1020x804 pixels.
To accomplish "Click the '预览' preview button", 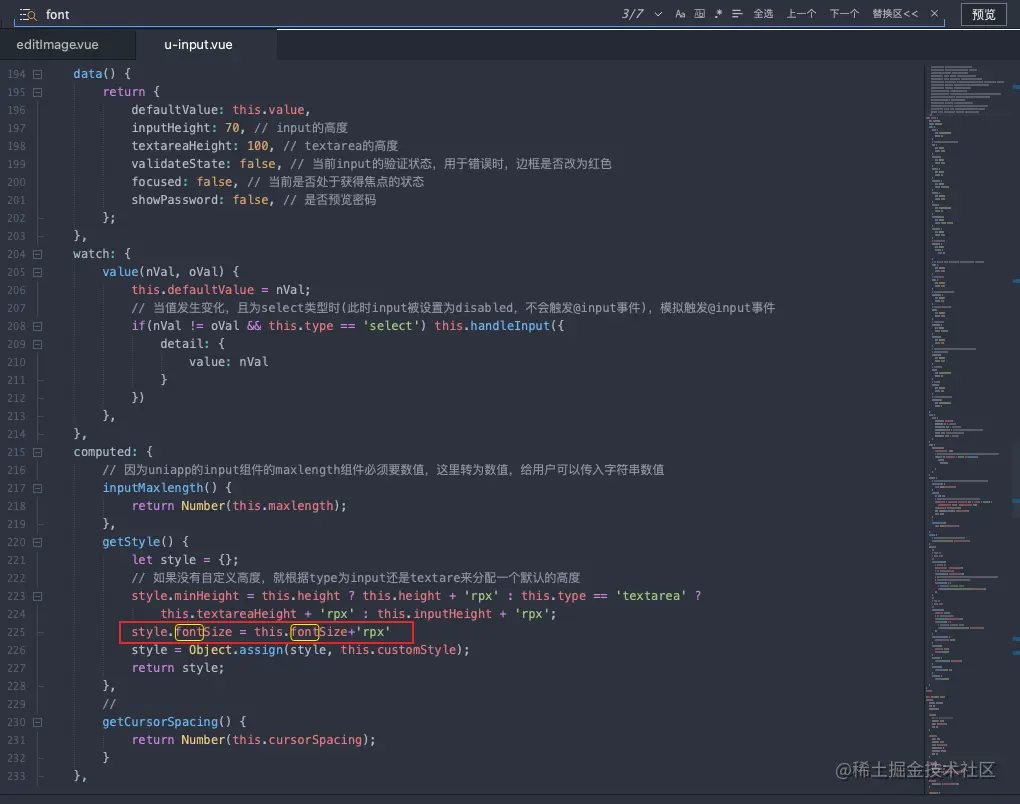I will click(x=984, y=14).
